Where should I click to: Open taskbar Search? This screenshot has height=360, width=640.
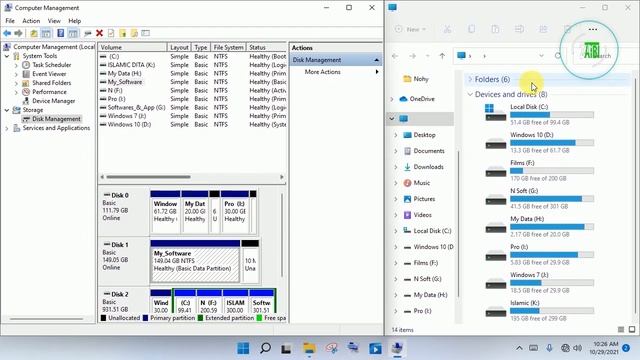(x=265, y=348)
